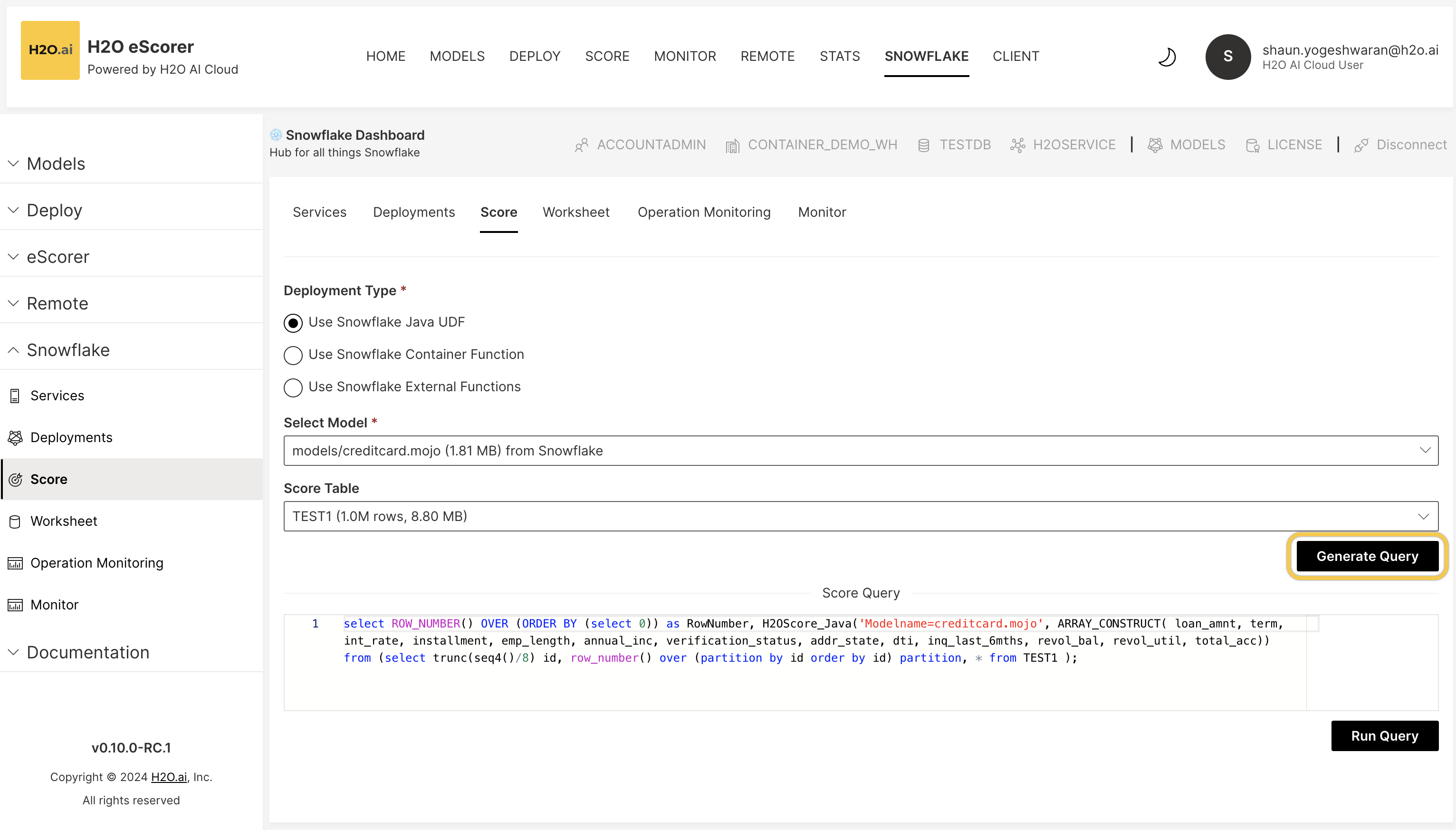Screen dimensions: 1456x830
Task: Click the H2O.ai yellow logo
Action: (50, 50)
